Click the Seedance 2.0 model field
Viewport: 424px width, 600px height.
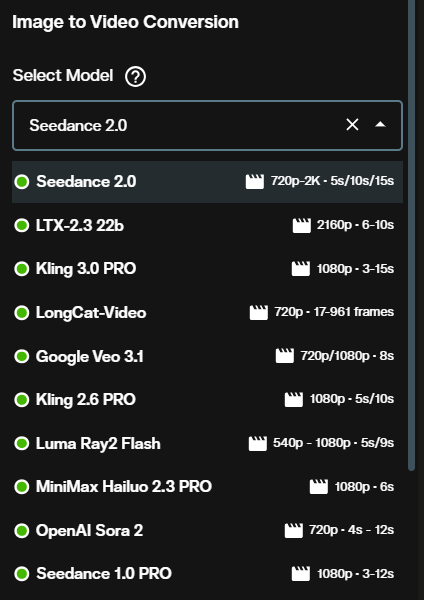coord(207,125)
